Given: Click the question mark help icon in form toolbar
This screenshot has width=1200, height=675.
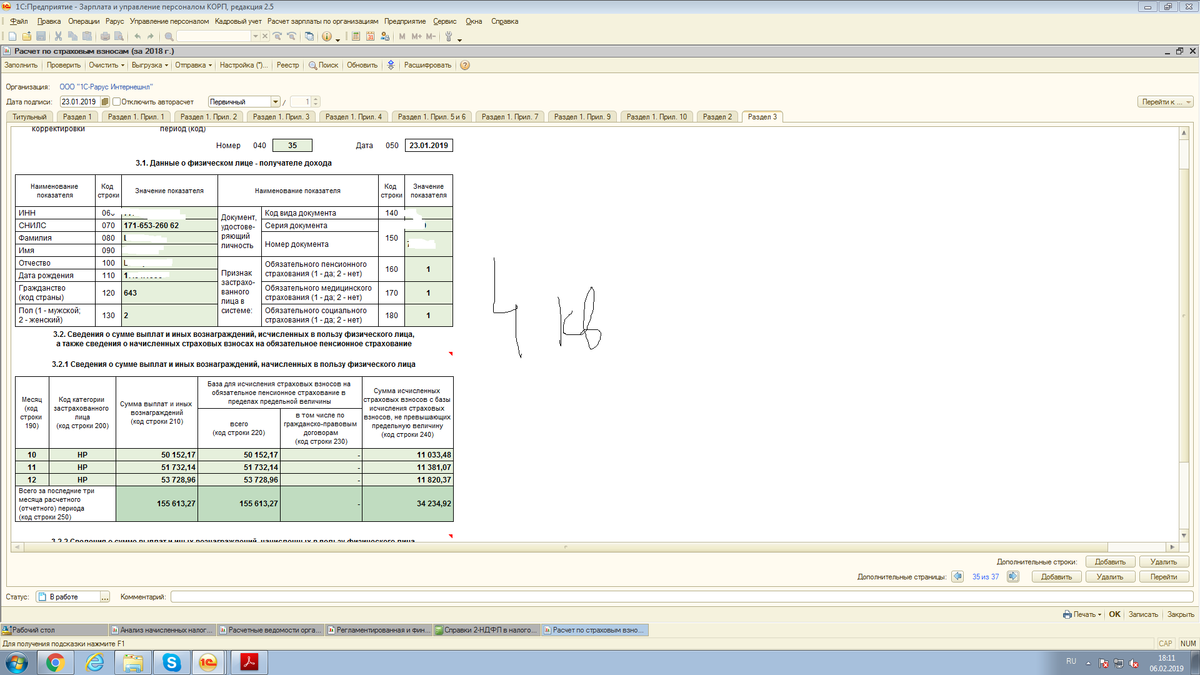Looking at the screenshot, I should [465, 65].
